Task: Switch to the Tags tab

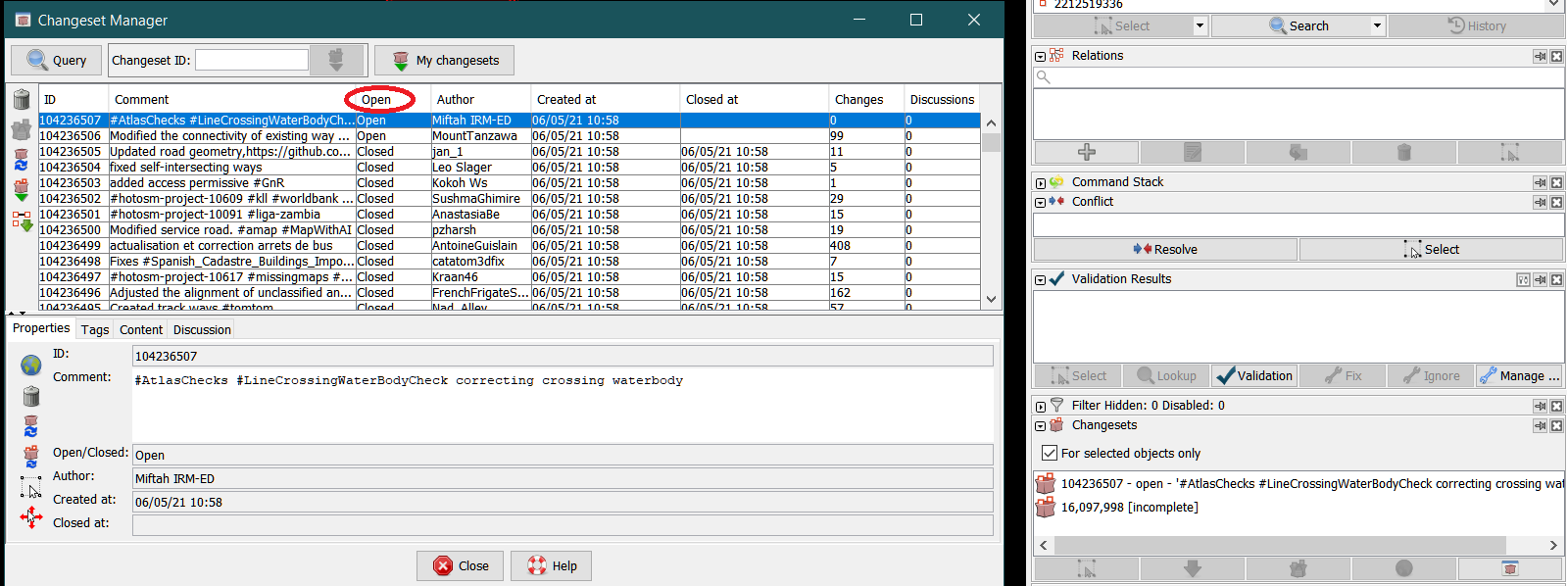Action: coord(95,329)
